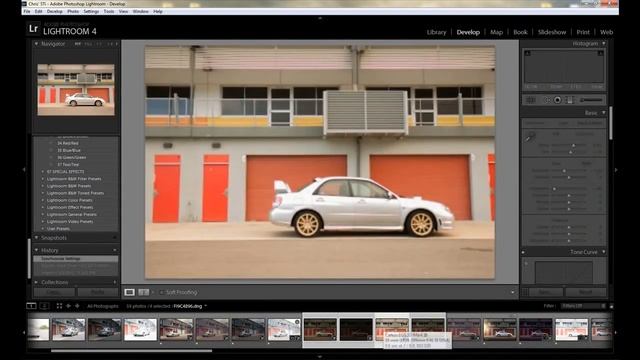
Task: Collapse the Histogram panel
Action: pos(604,44)
